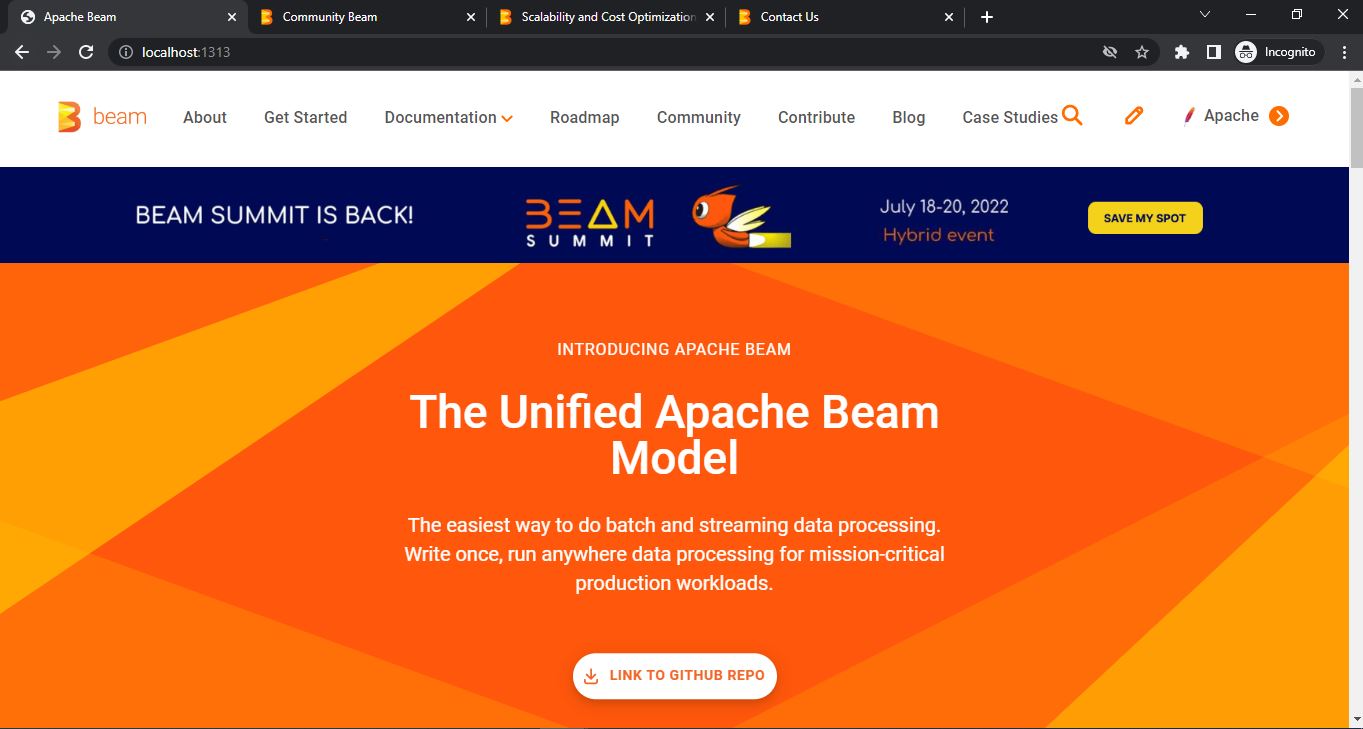Click 'Hybrid event' text
Screen dimensions: 1363x729
tap(939, 235)
